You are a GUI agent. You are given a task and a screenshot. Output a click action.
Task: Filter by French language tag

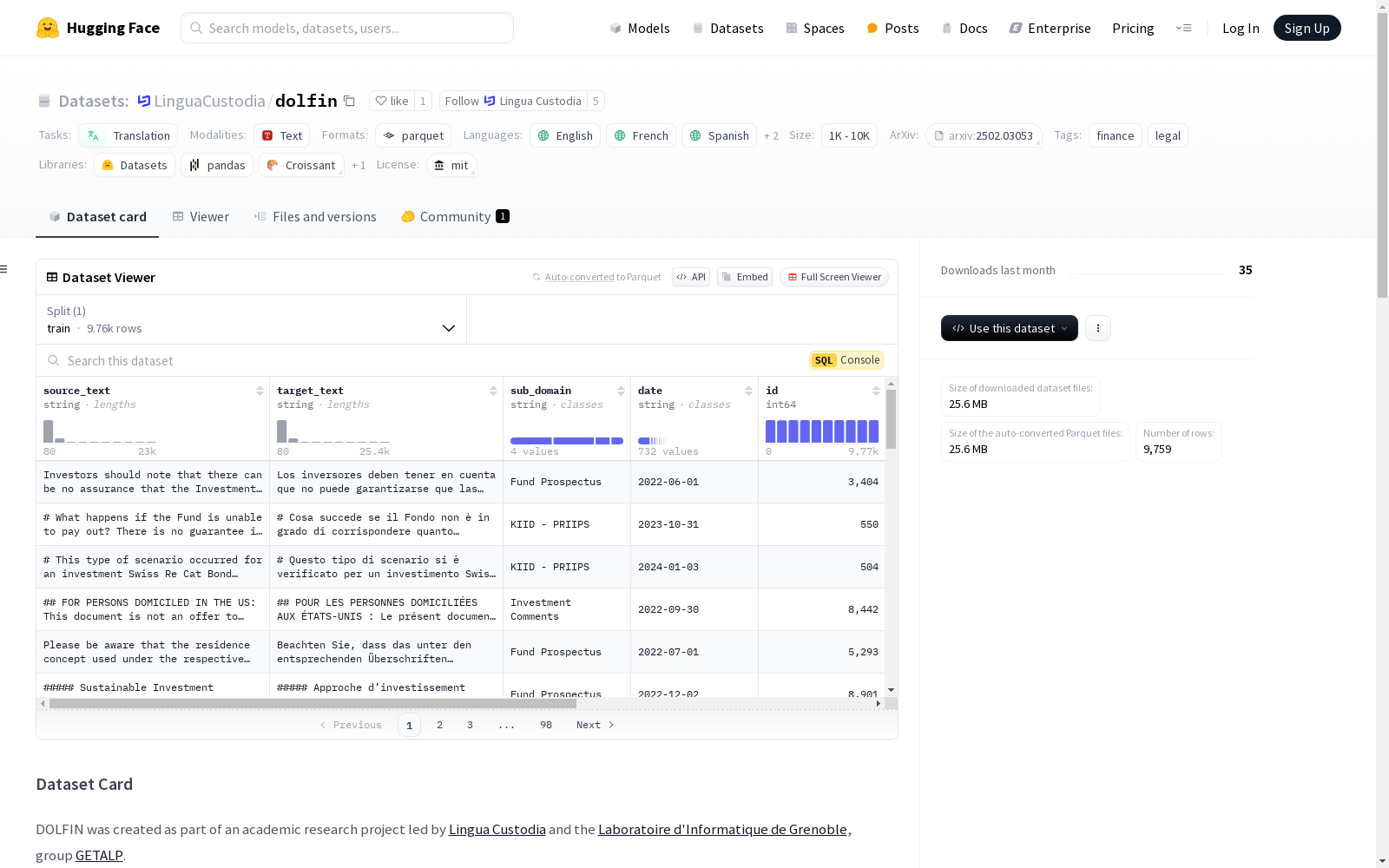[x=641, y=135]
